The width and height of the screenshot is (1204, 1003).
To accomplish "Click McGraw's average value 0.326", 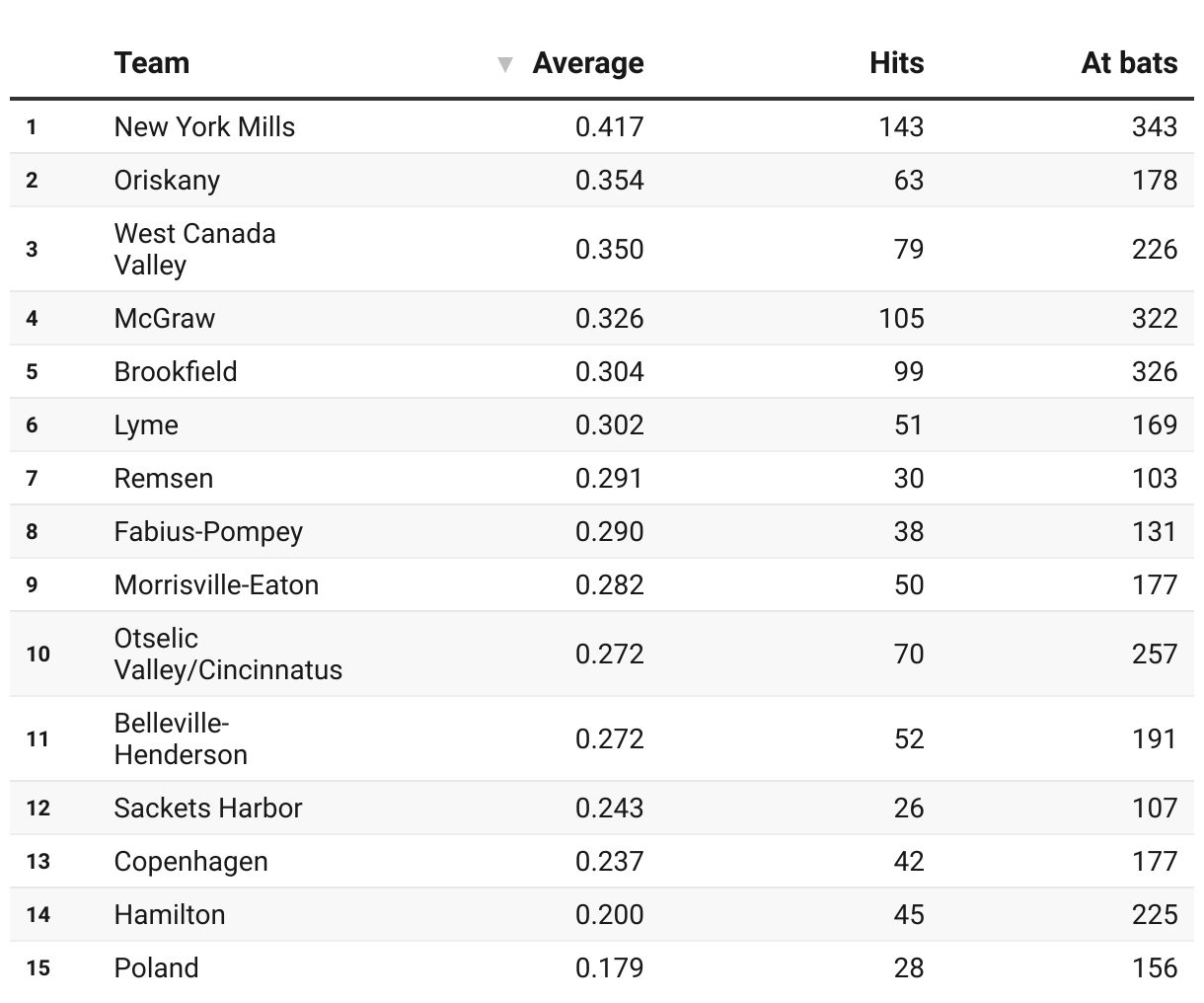I will click(x=609, y=318).
